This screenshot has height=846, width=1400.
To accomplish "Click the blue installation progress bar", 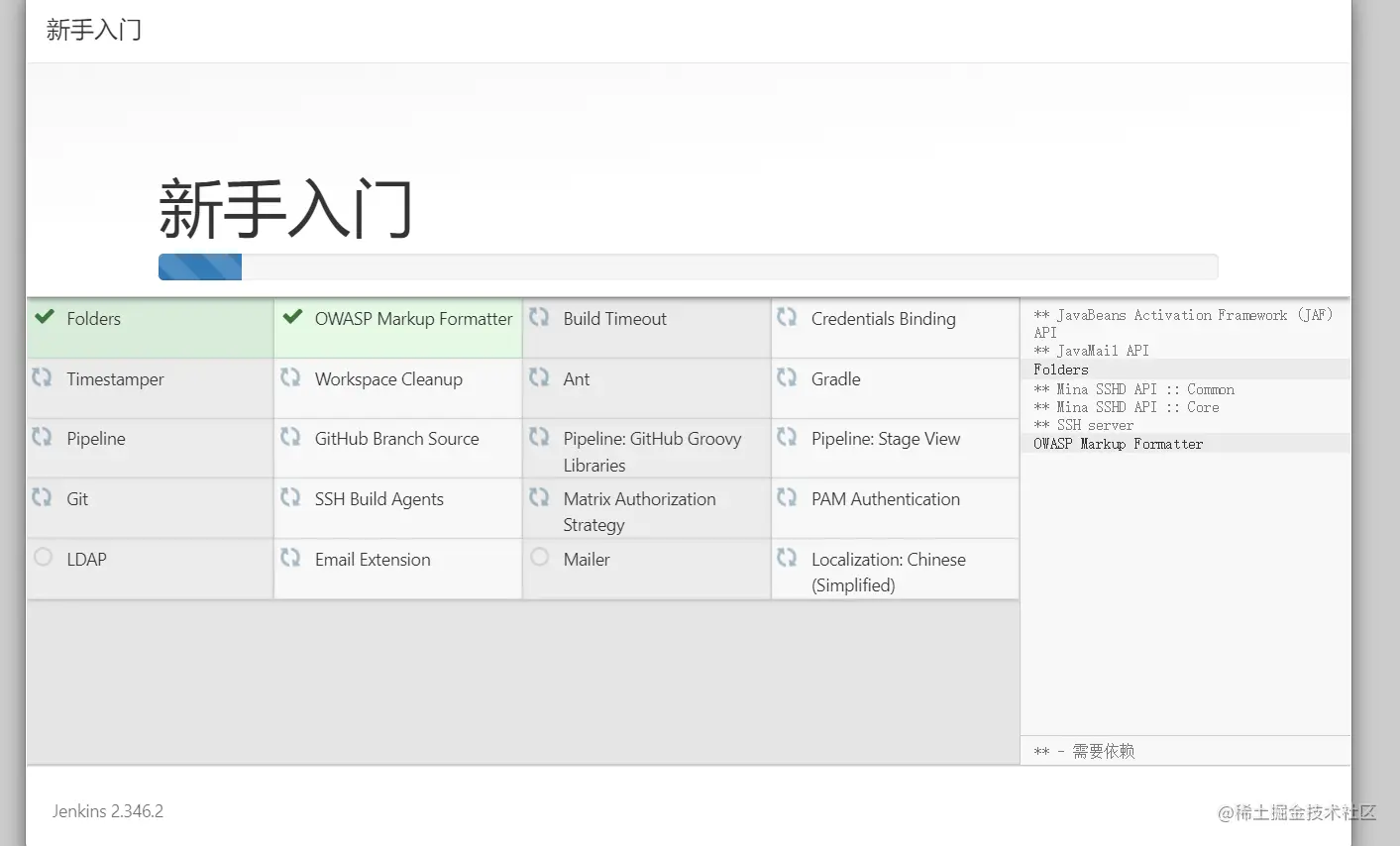I will tap(200, 266).
